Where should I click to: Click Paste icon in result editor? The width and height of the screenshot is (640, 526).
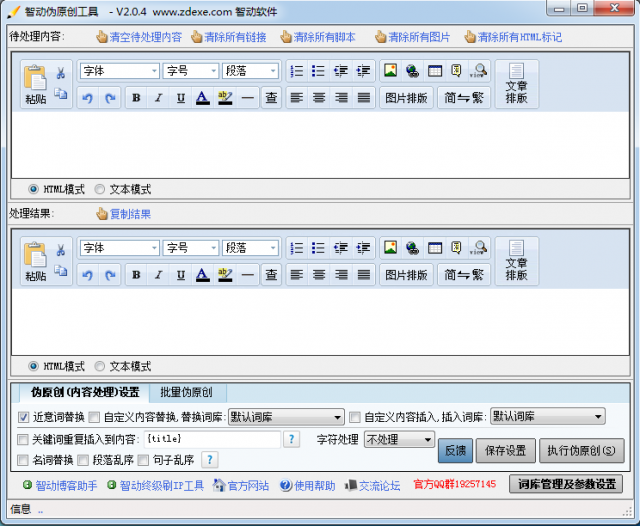click(36, 262)
